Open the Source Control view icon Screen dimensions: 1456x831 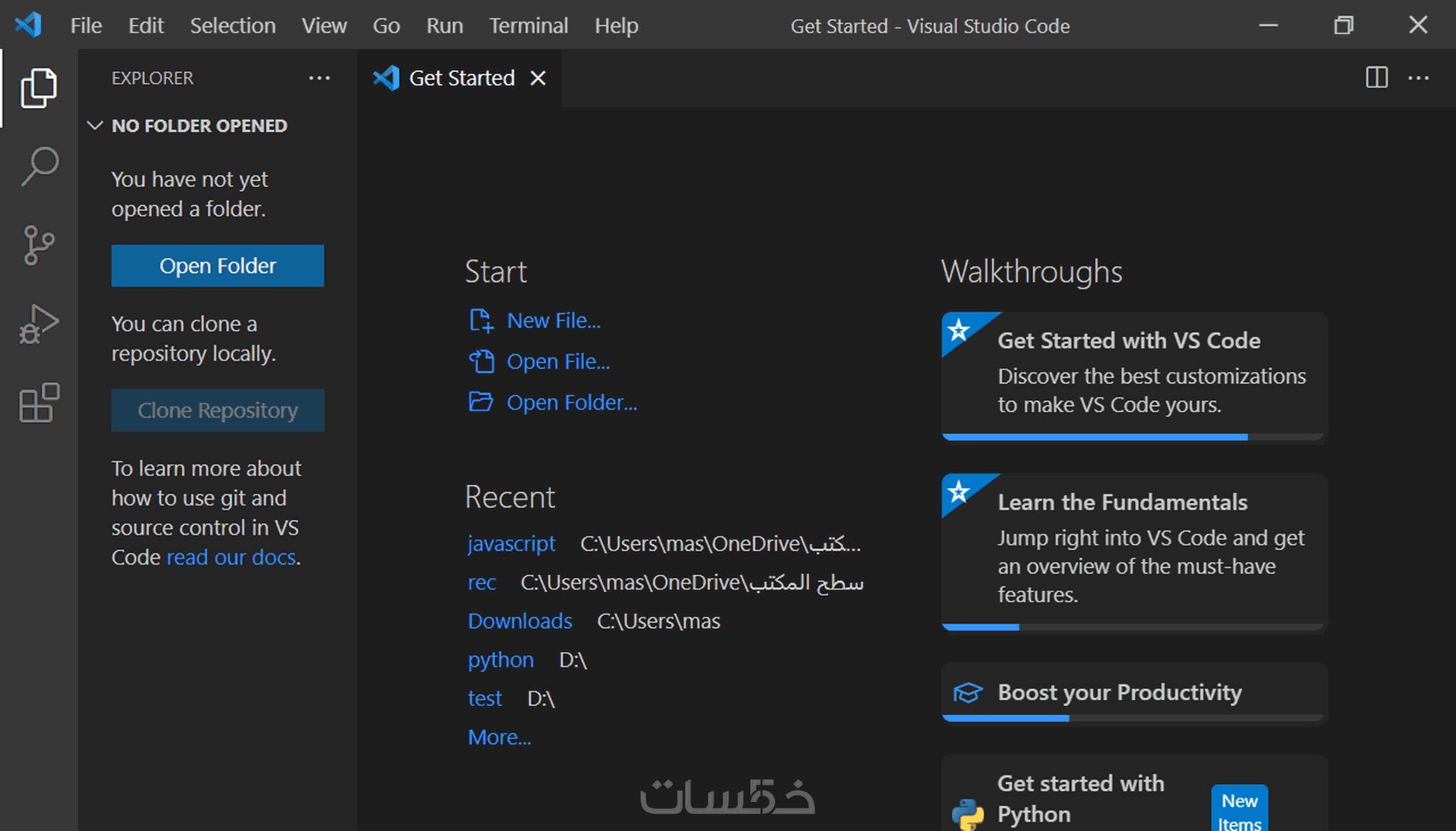tap(39, 245)
